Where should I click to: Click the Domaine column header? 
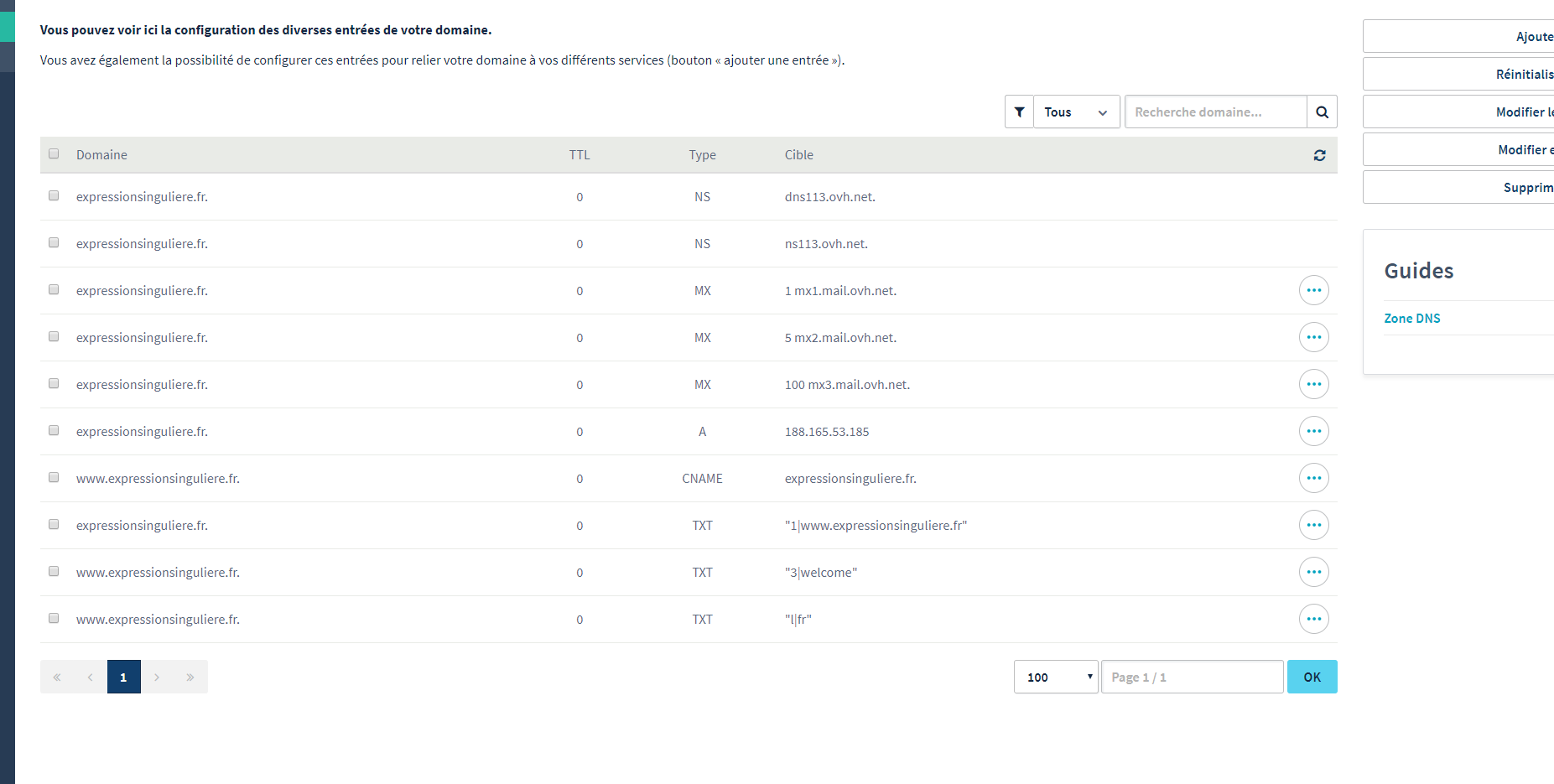click(101, 155)
